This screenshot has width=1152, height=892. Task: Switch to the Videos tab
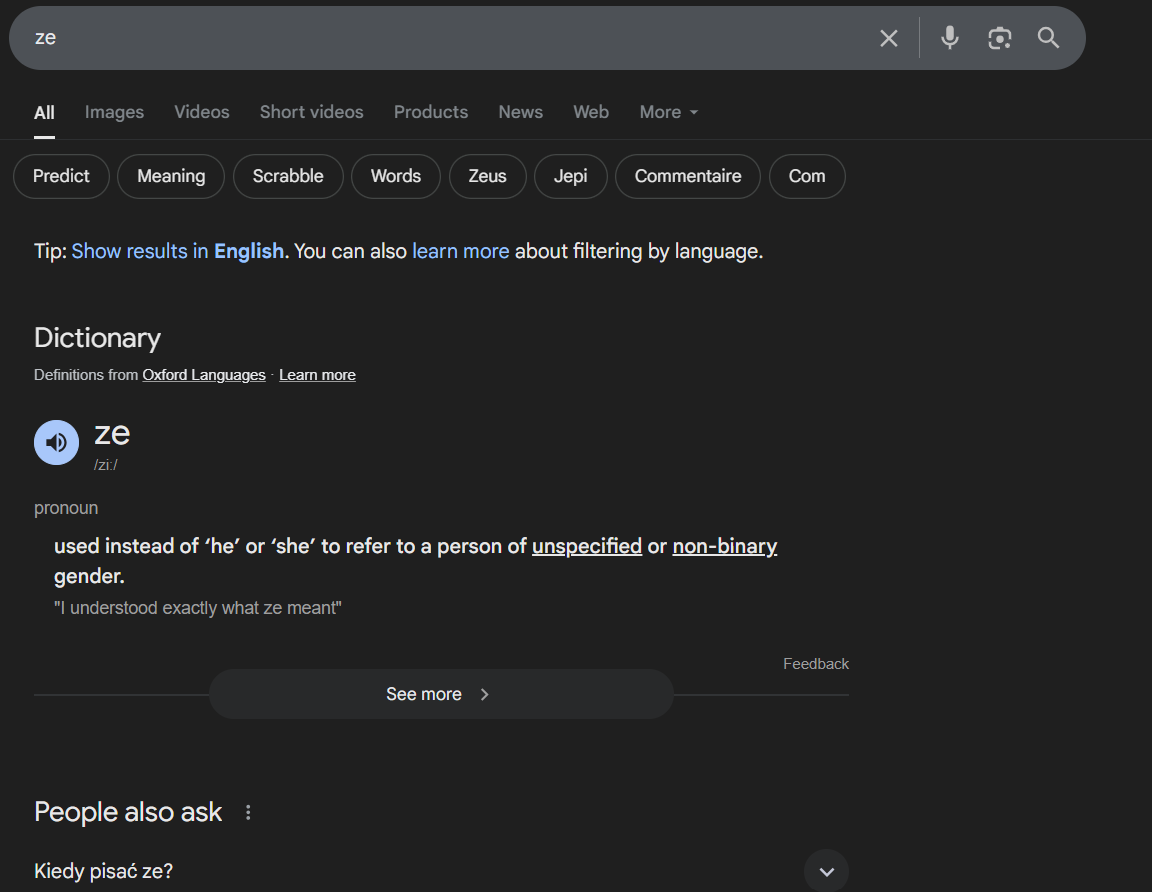click(201, 112)
